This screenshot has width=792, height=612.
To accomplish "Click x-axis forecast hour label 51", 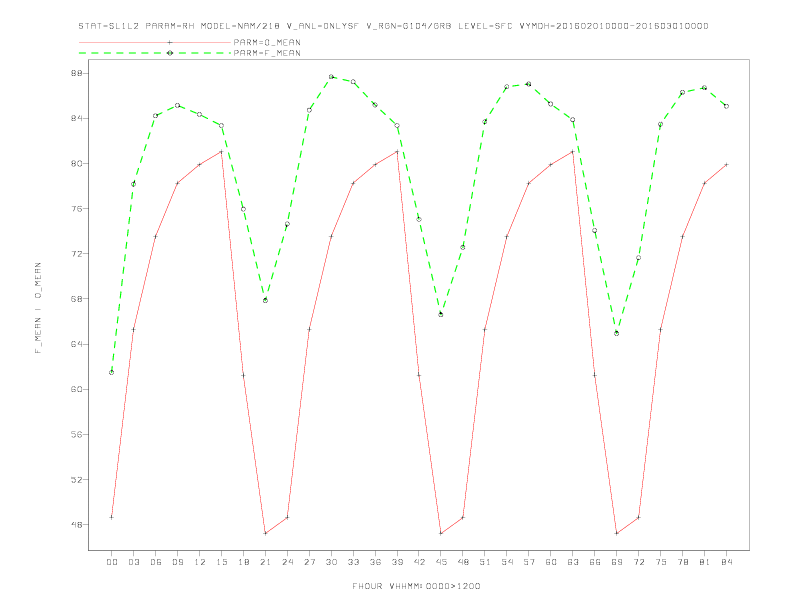I will click(x=485, y=562).
